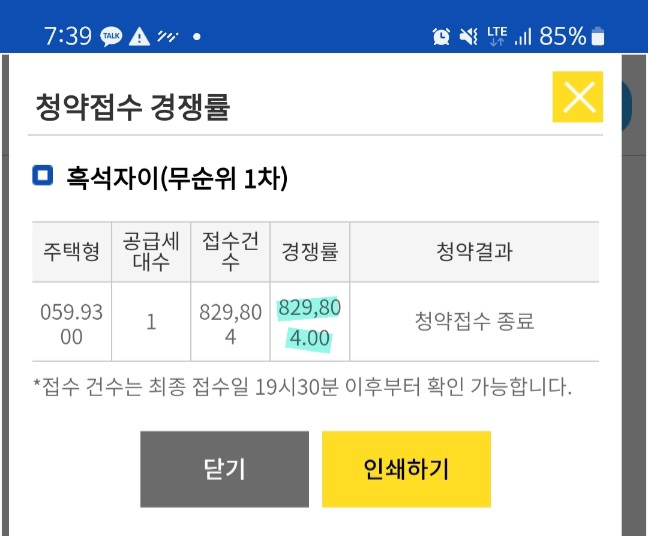Screen dimensions: 648x536
Task: Tap the 7:39 clock in status bar
Action: pos(68,36)
